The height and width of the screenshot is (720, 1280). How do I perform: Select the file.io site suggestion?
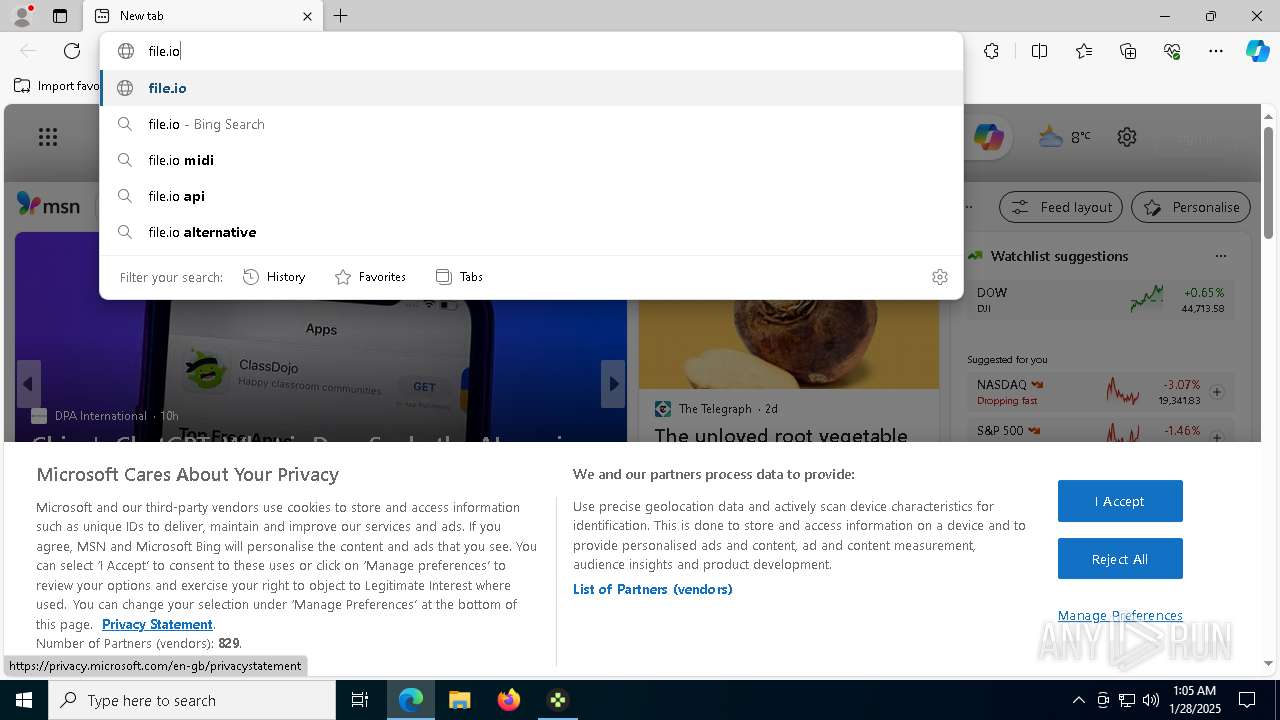(x=532, y=88)
